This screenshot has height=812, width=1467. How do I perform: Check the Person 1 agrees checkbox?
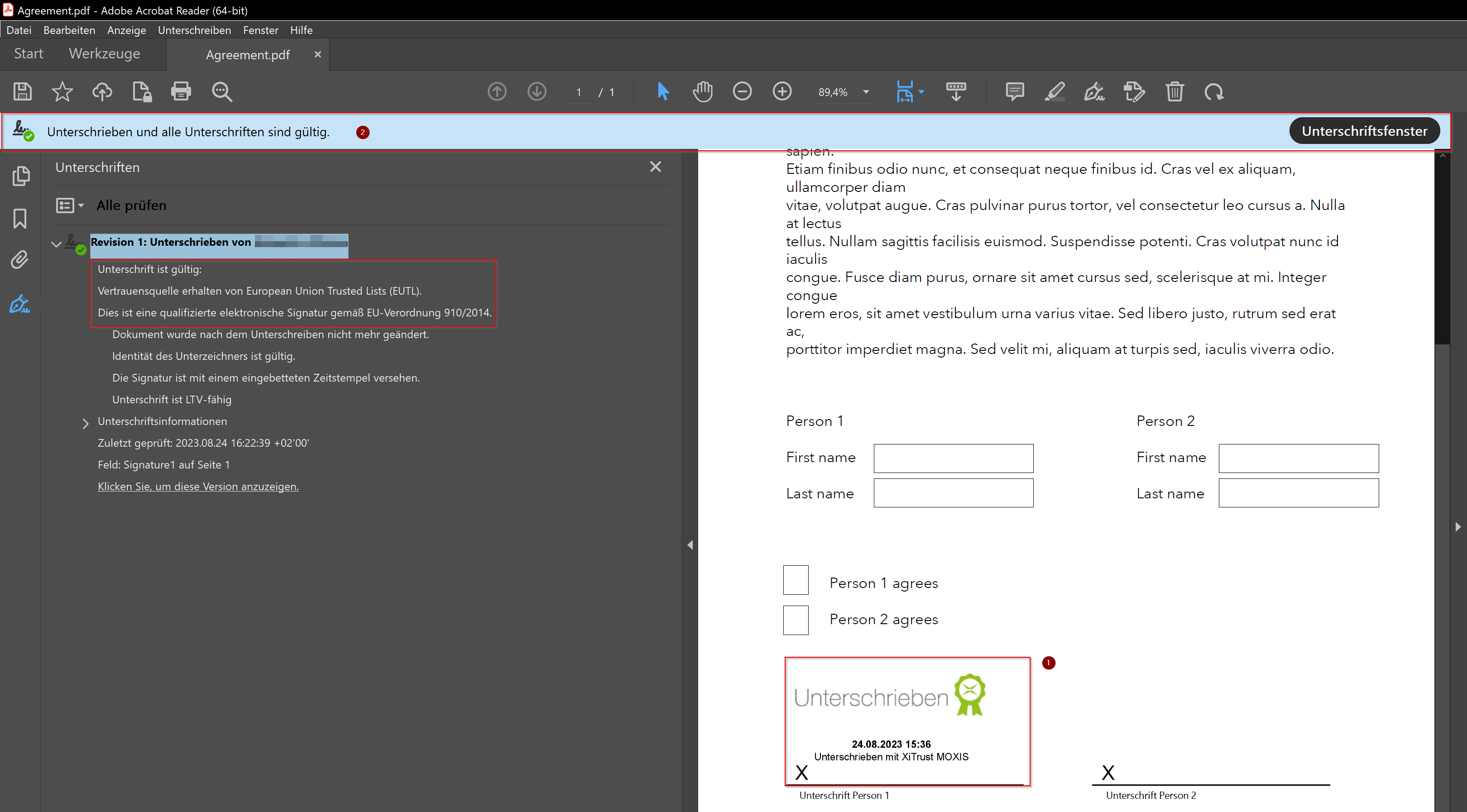[796, 580]
